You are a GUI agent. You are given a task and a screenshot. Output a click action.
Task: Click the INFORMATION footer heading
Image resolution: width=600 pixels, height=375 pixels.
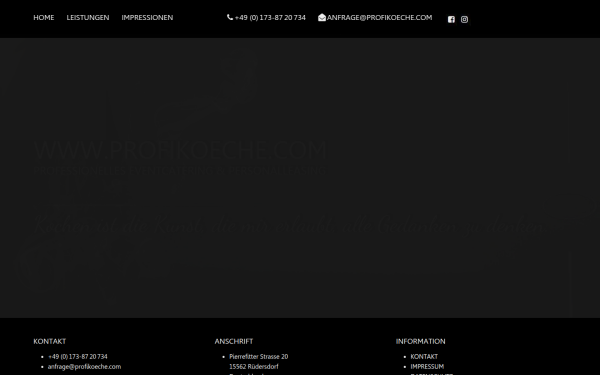(421, 341)
